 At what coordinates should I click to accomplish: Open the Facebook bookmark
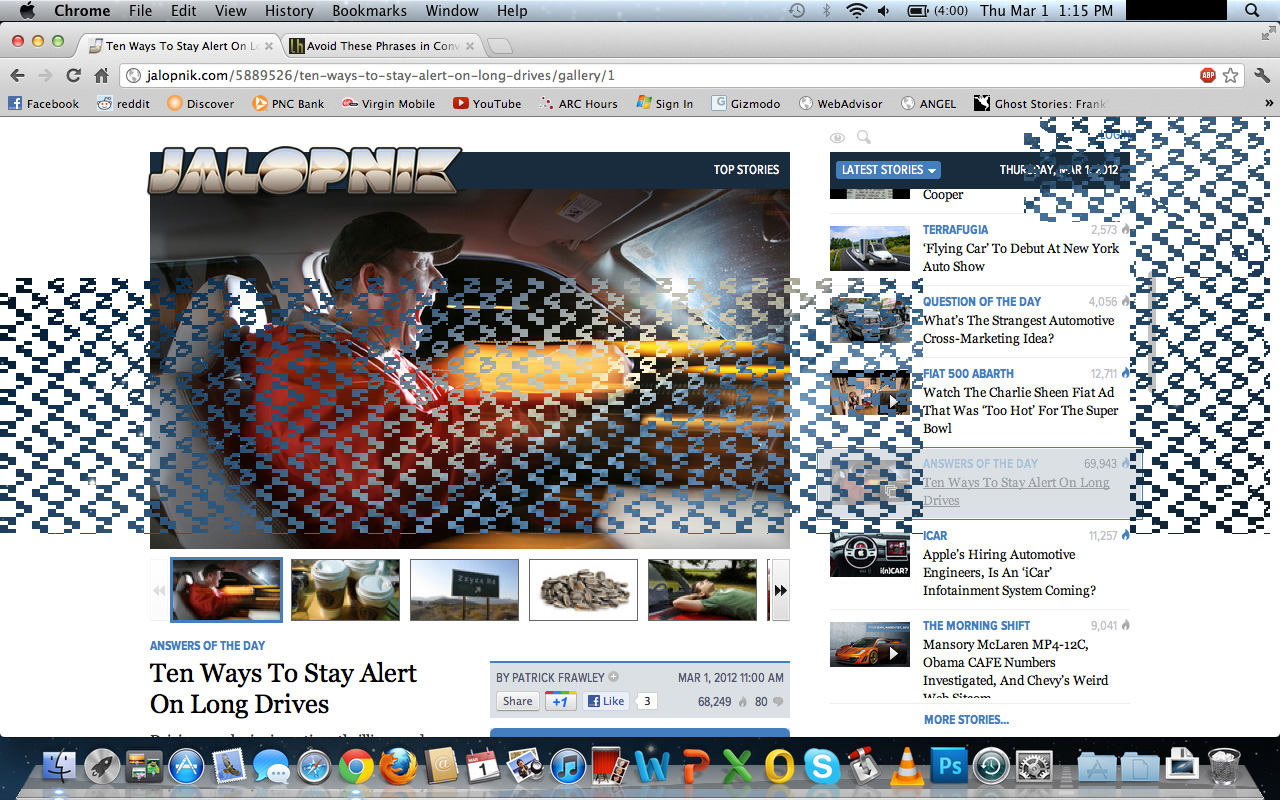point(44,103)
